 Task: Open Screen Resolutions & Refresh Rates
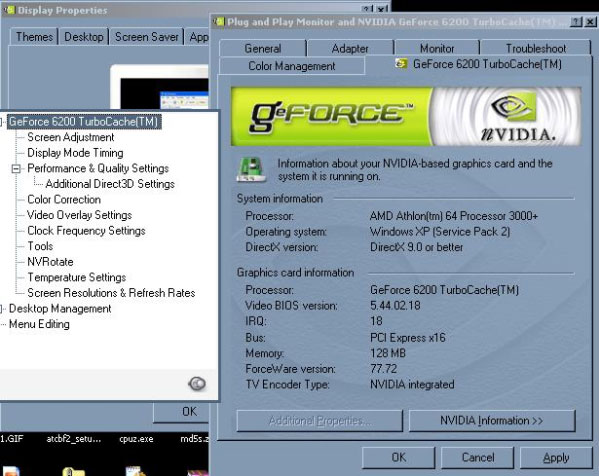[x=111, y=293]
